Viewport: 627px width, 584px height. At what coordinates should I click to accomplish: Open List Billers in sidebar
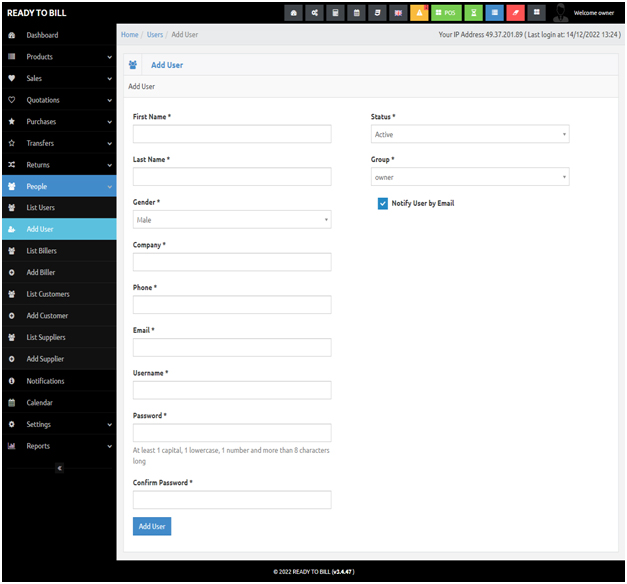click(59, 251)
